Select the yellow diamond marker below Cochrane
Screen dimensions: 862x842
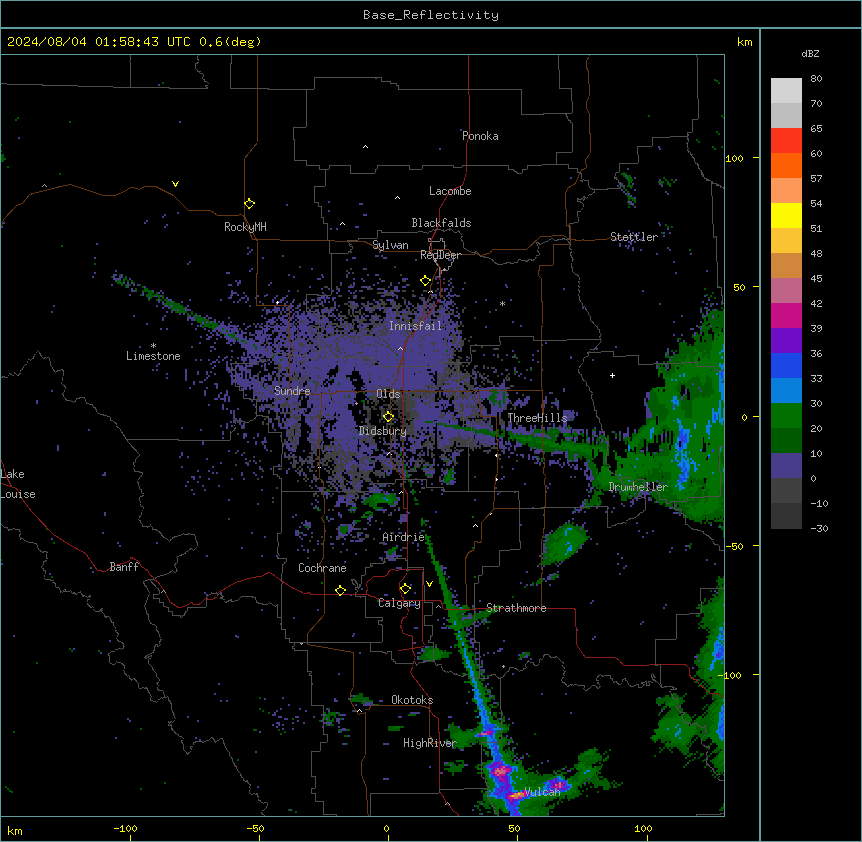[x=340, y=590]
